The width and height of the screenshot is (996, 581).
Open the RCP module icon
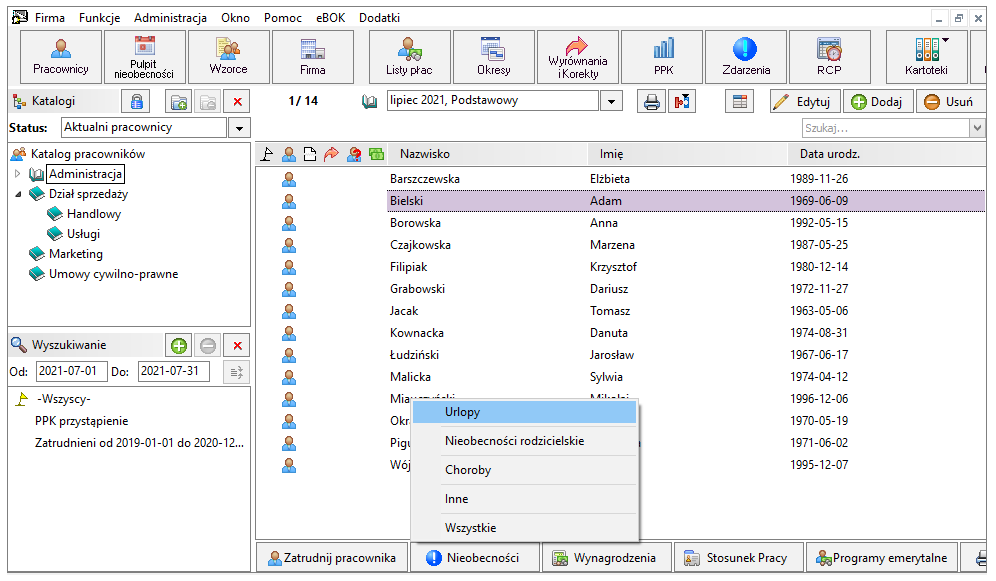point(829,57)
